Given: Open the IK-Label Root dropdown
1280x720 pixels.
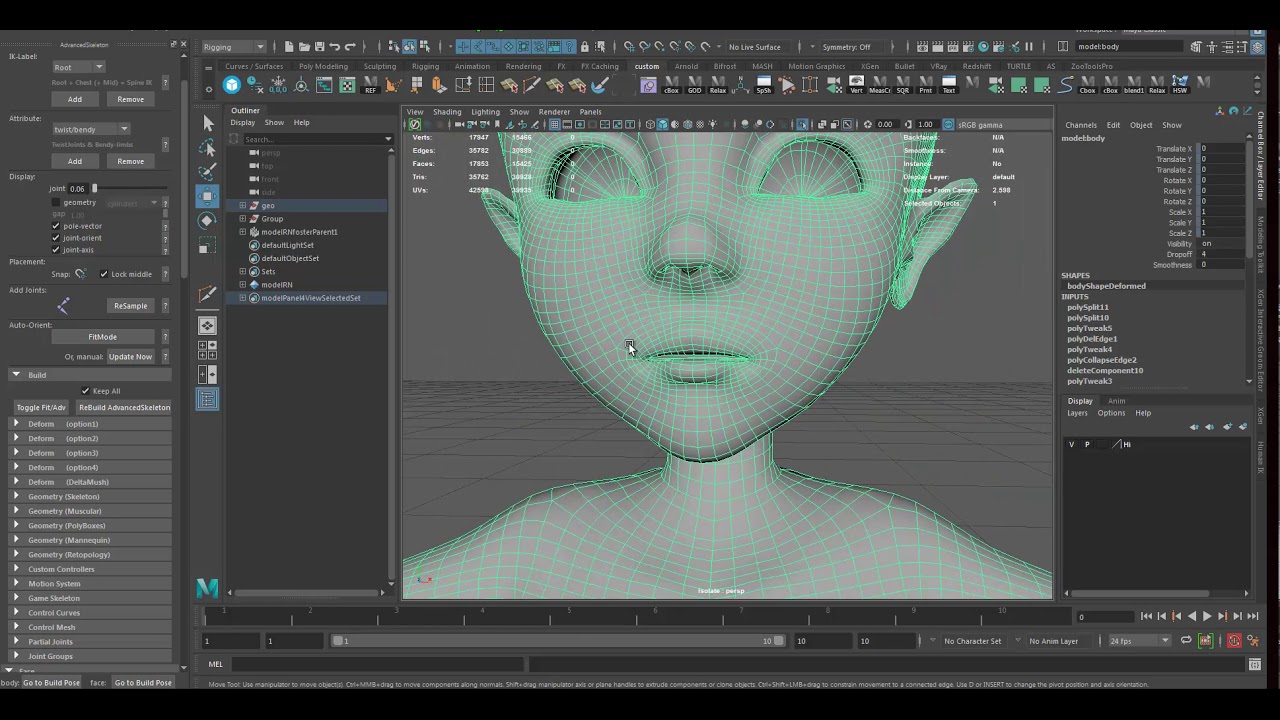Looking at the screenshot, I should pyautogui.click(x=78, y=67).
